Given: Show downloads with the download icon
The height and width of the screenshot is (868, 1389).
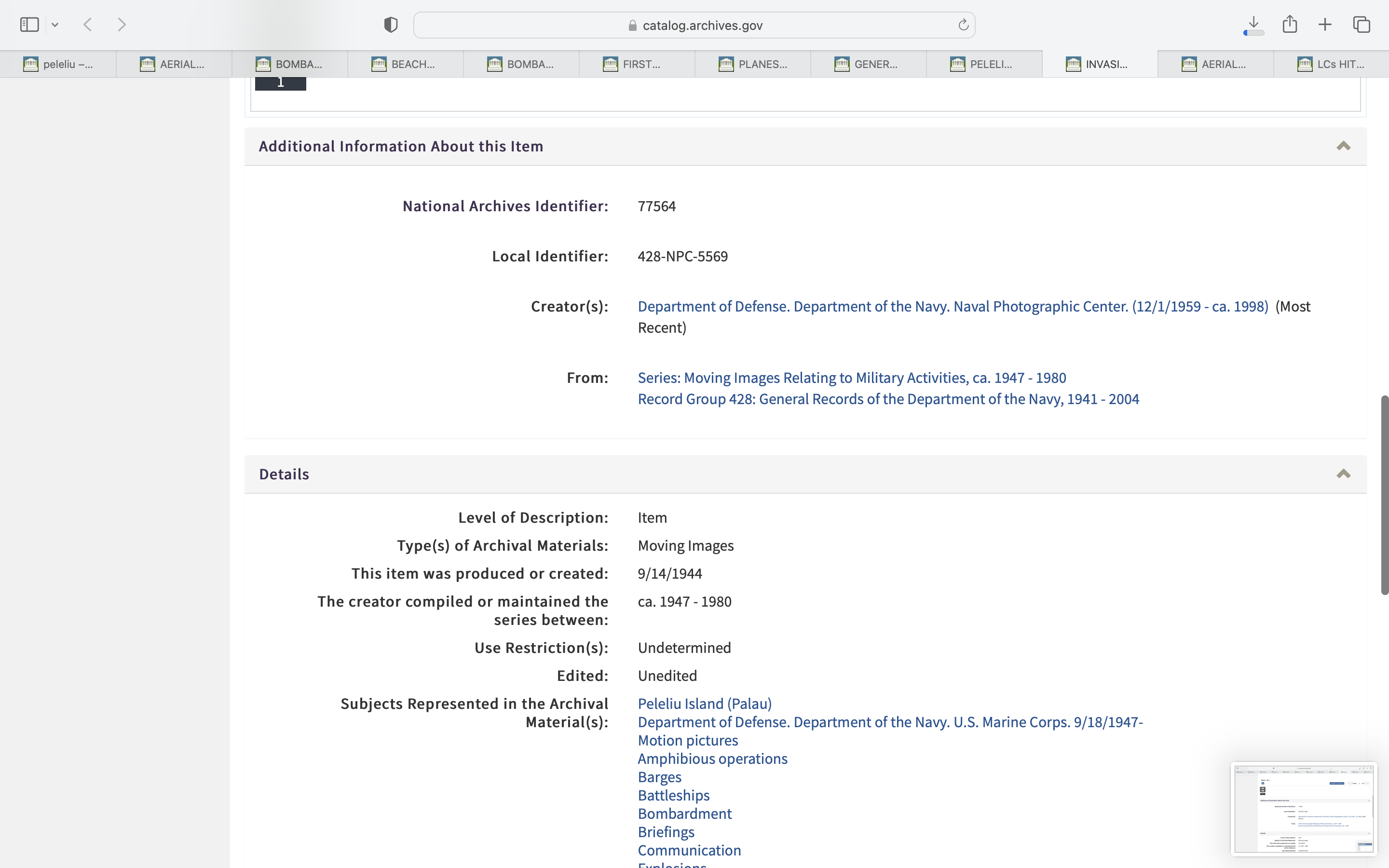Looking at the screenshot, I should (x=1253, y=25).
